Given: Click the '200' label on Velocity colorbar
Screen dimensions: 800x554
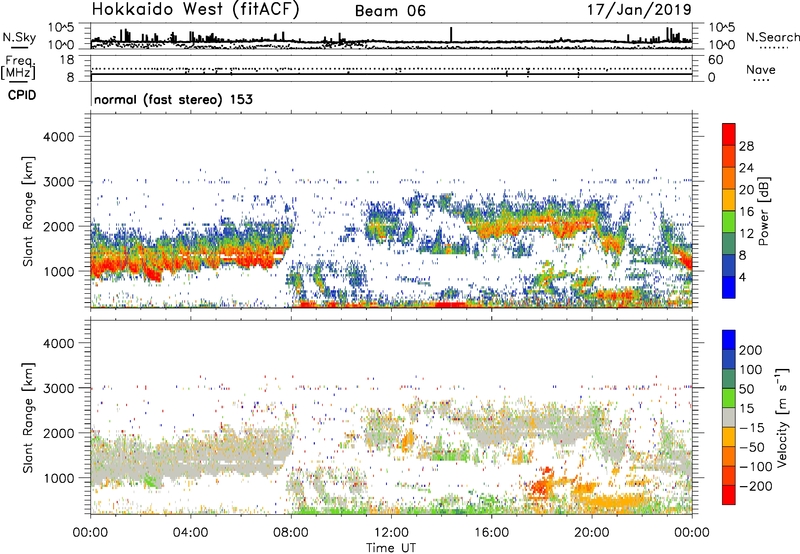Looking at the screenshot, I should pos(751,350).
